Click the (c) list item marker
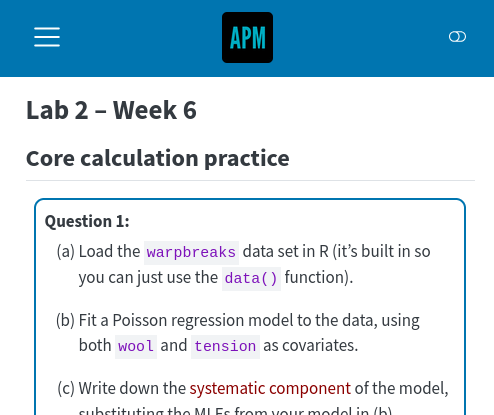 coord(66,388)
